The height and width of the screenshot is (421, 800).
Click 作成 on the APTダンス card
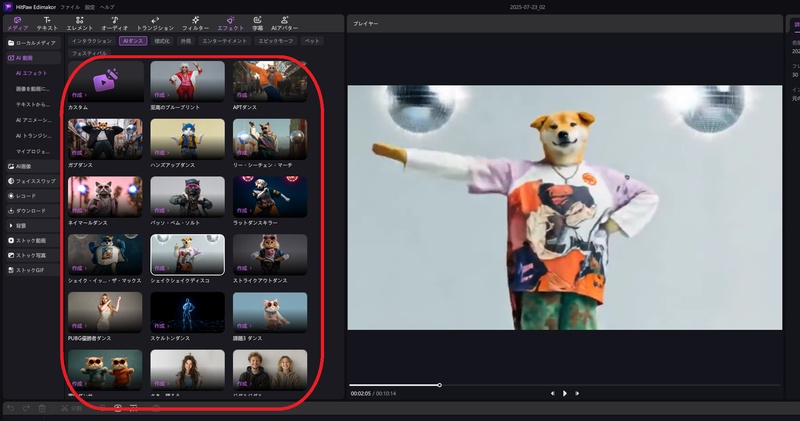(244, 95)
